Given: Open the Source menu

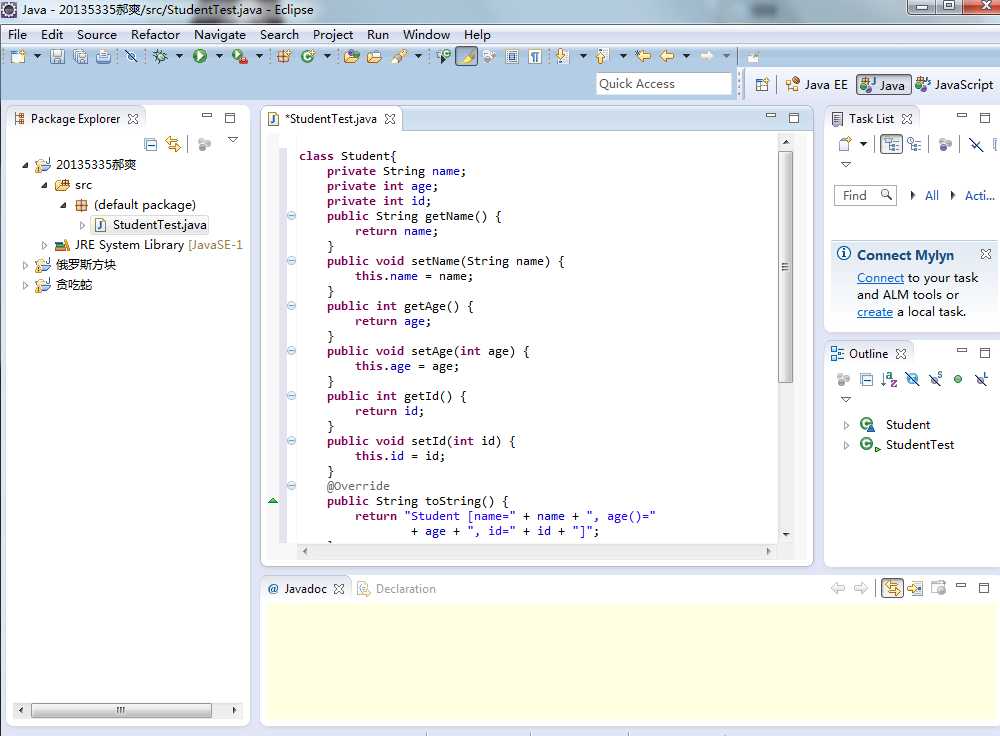Looking at the screenshot, I should coord(96,34).
